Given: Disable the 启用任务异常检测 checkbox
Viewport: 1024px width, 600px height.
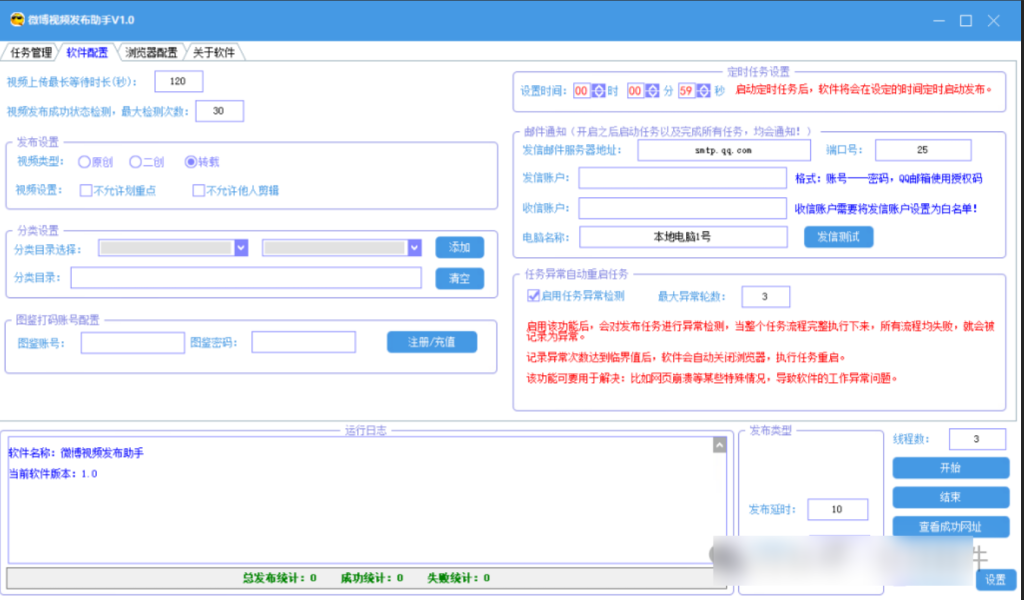Looking at the screenshot, I should point(533,296).
